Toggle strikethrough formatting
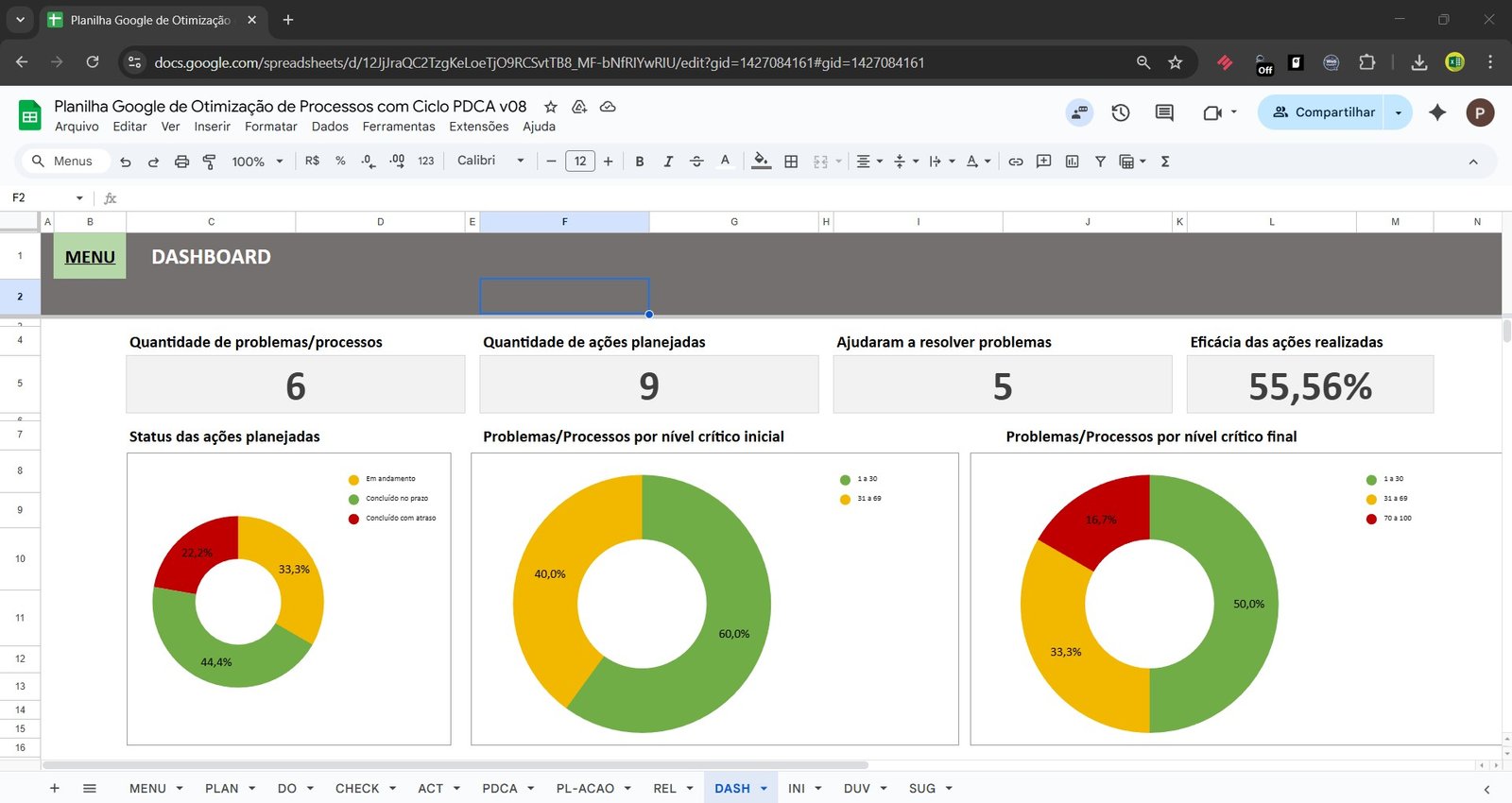Image resolution: width=1512 pixels, height=803 pixels. (696, 162)
